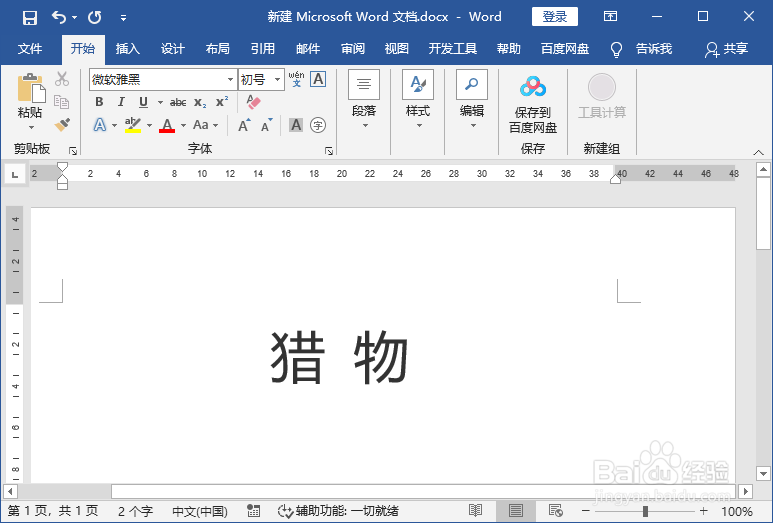Click the Save icon in quick access toolbar

click(30, 18)
